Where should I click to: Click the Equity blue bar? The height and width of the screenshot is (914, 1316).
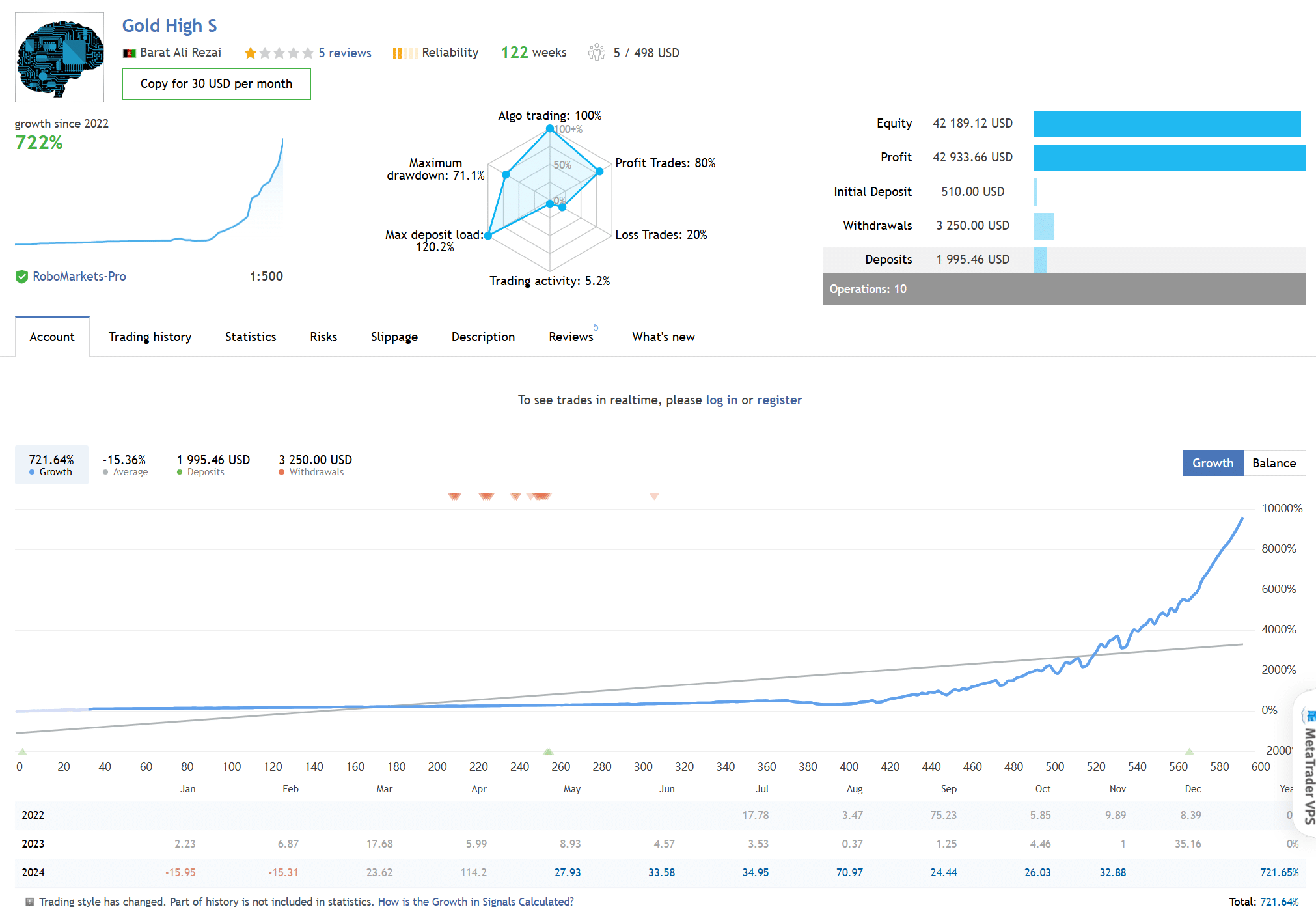coord(1166,124)
